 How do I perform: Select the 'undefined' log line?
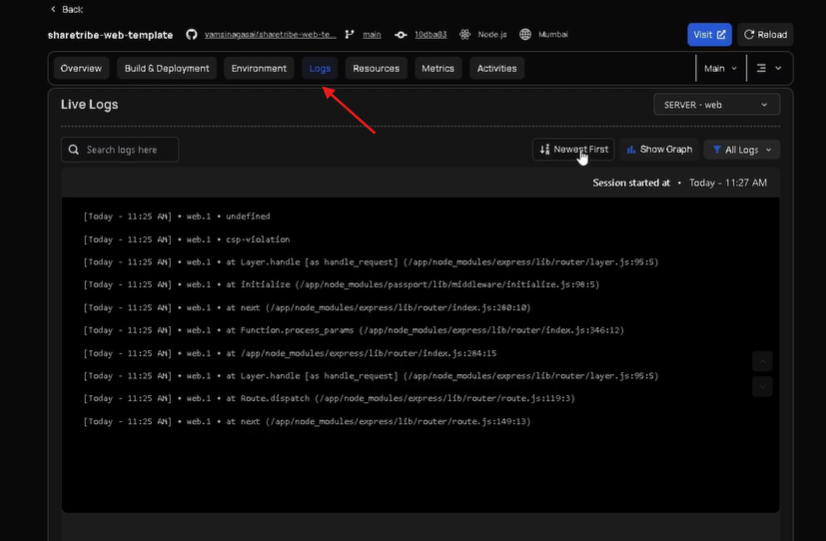click(176, 217)
